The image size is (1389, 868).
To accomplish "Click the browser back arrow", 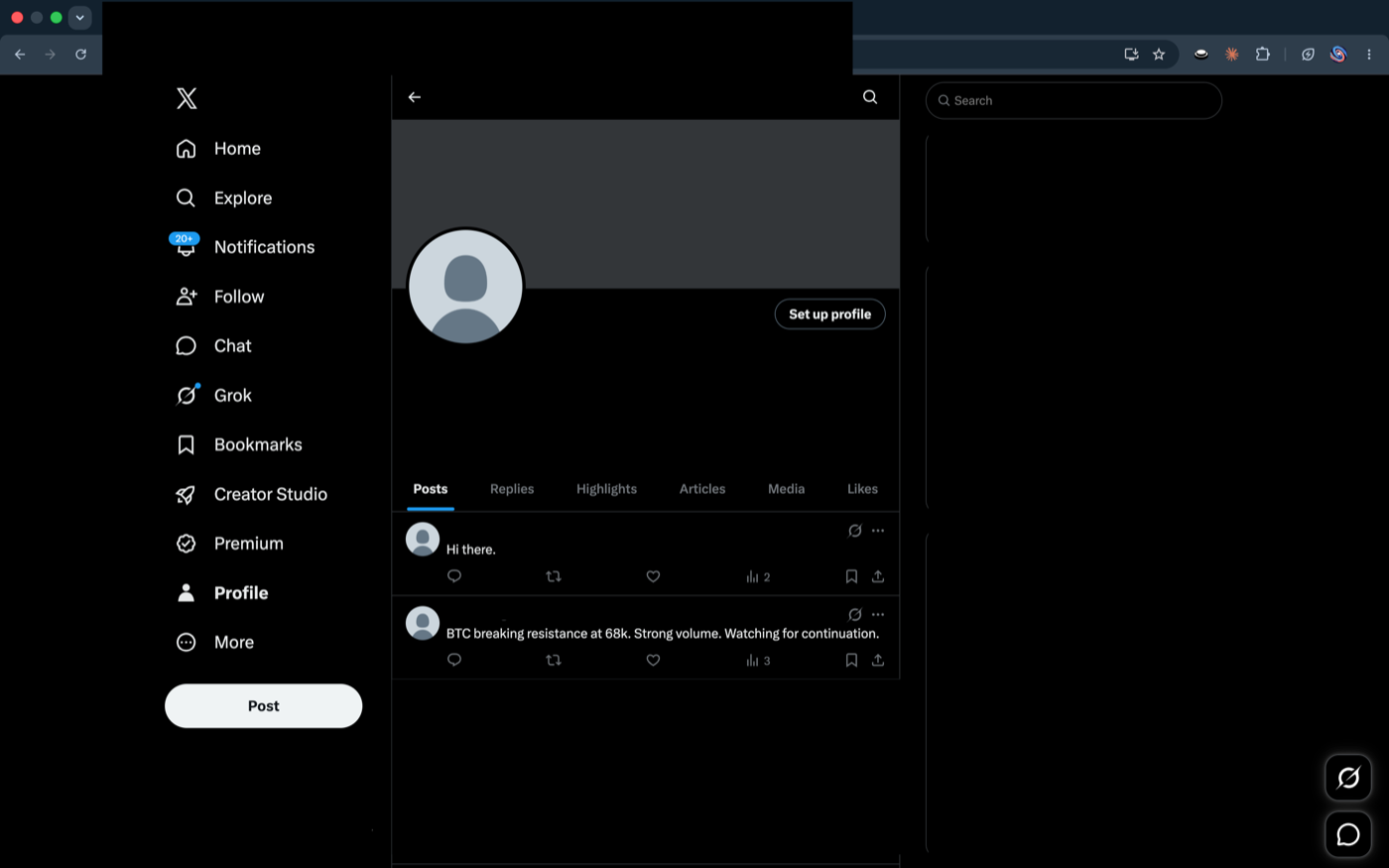I will (x=20, y=55).
